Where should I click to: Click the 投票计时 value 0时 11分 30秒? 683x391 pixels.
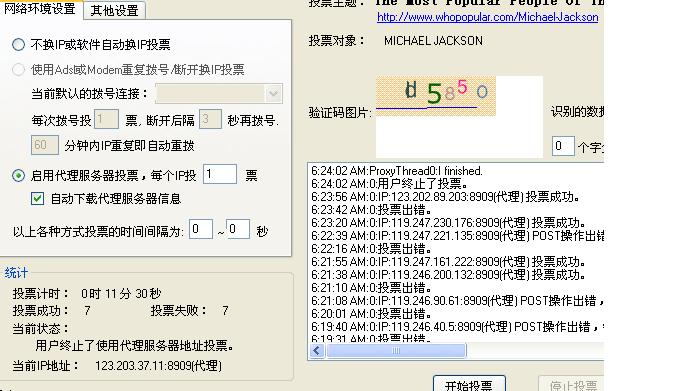click(121, 294)
